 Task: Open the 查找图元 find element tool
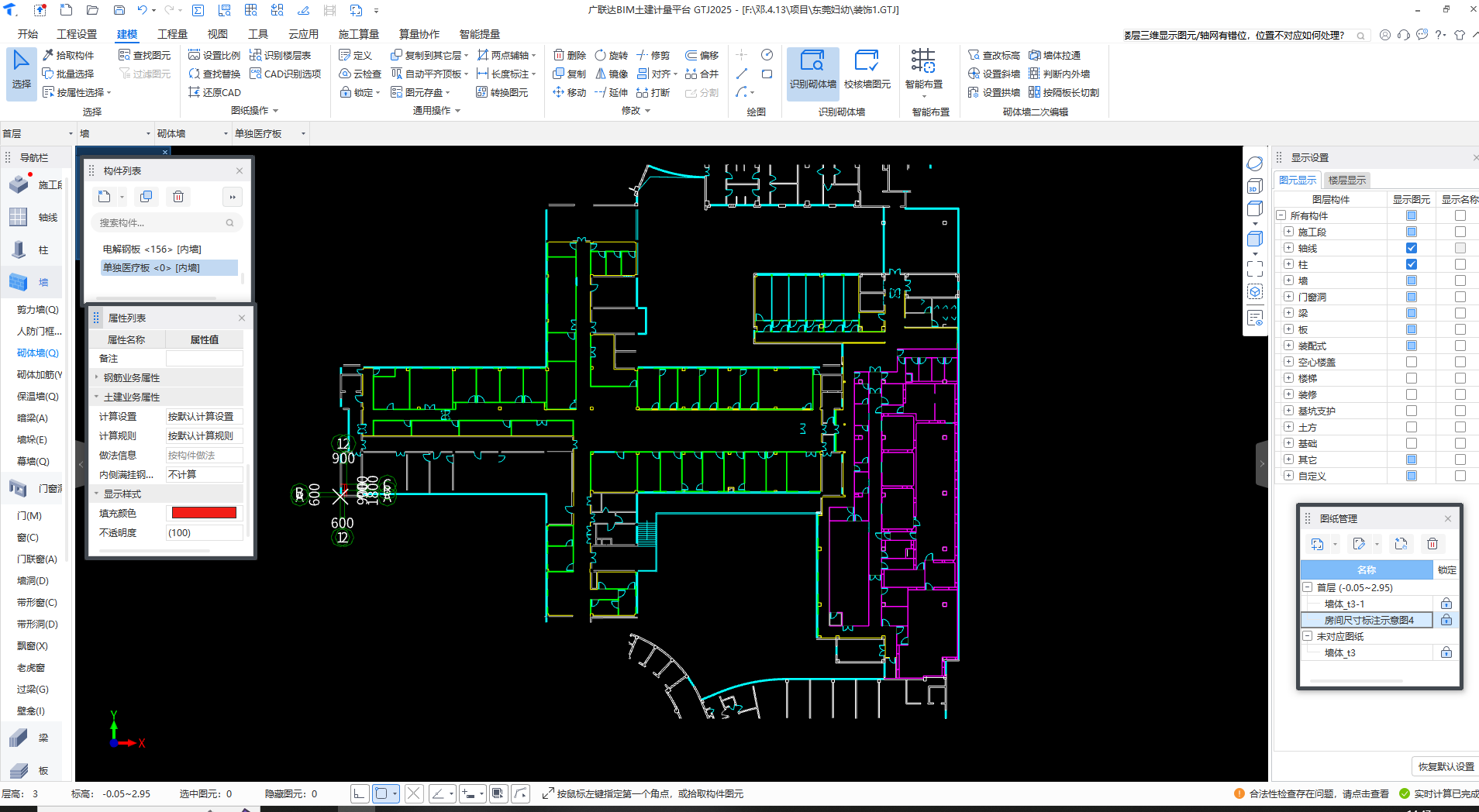click(x=144, y=55)
